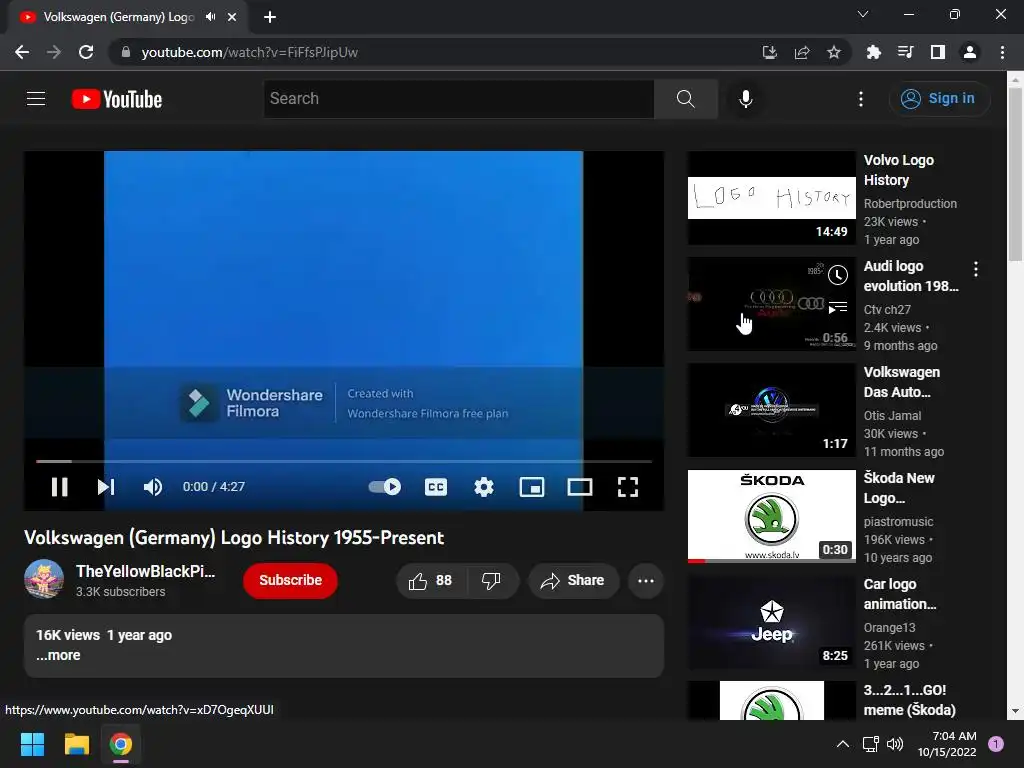Share this page from address bar
1024x768 pixels.
coord(802,52)
